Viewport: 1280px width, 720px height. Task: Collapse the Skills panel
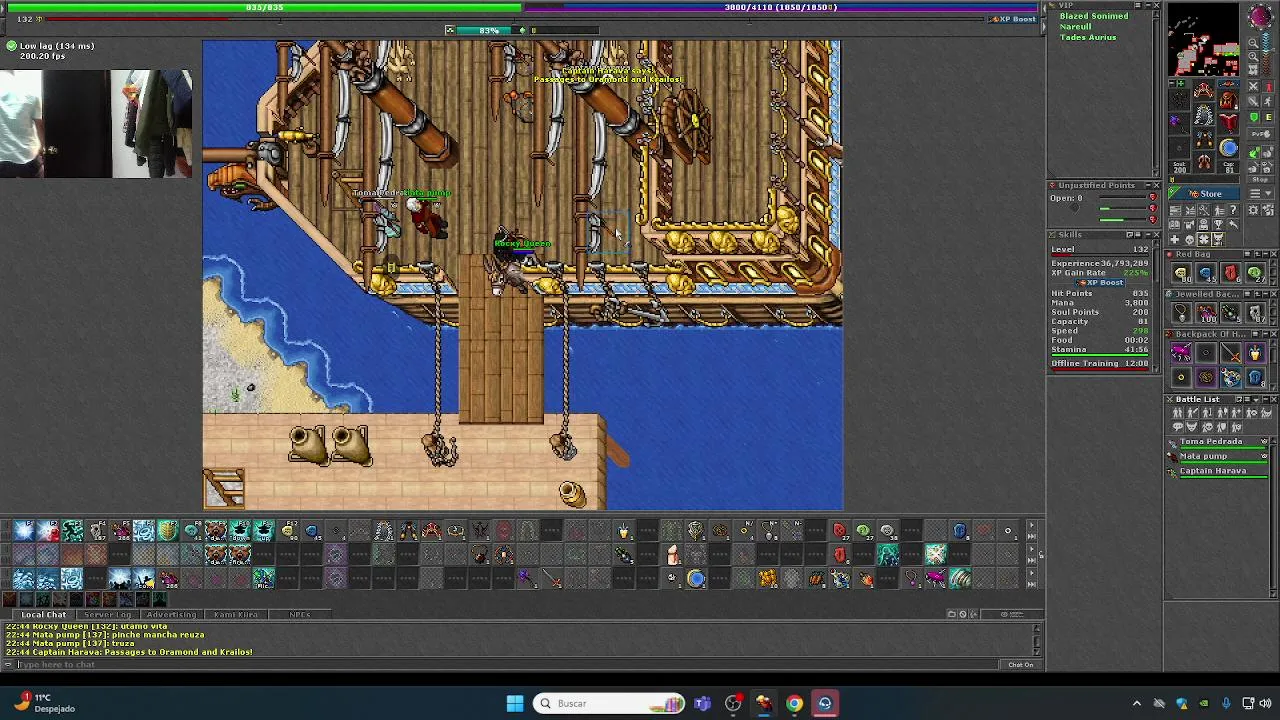1146,235
